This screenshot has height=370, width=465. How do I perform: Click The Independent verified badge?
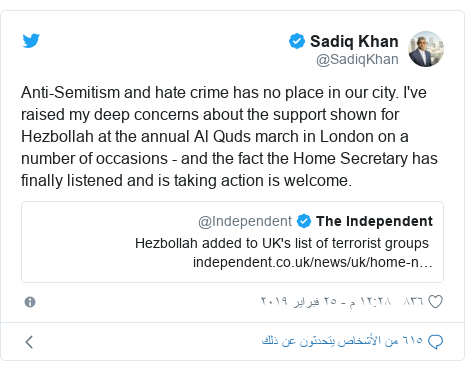[x=304, y=221]
